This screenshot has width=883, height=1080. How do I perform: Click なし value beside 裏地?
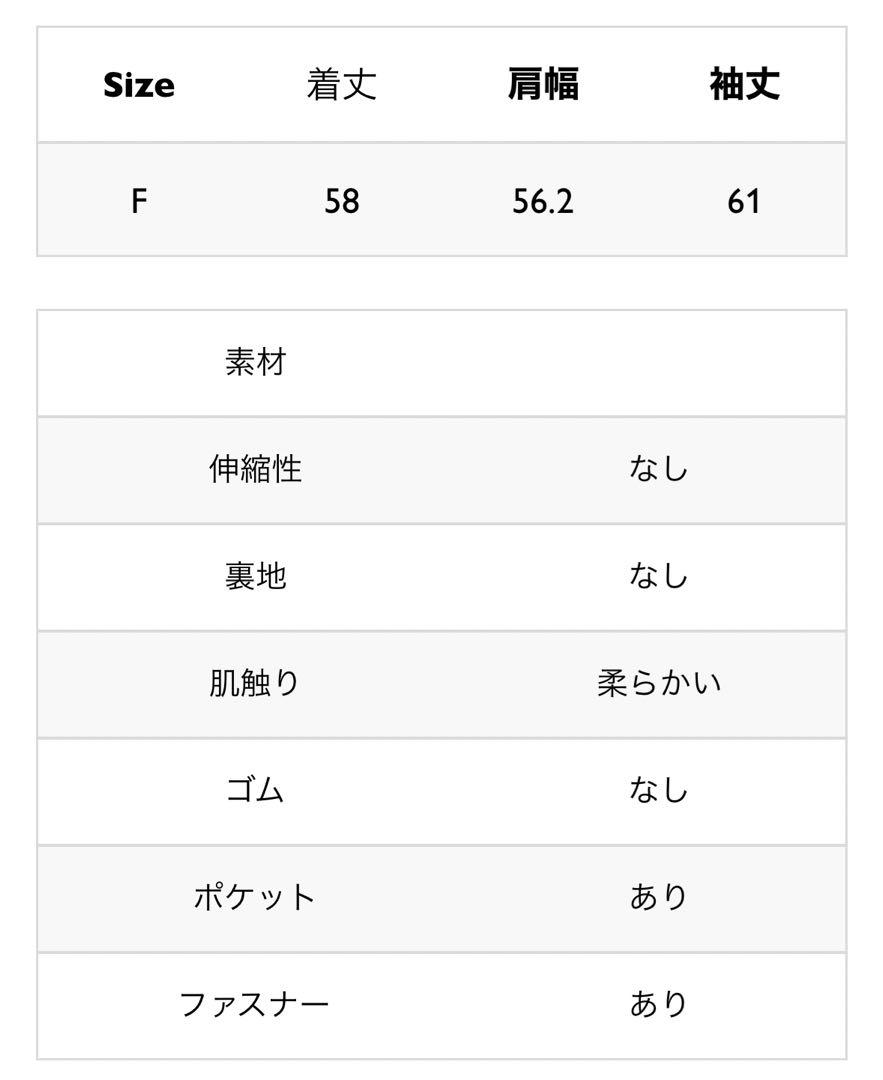pos(658,576)
